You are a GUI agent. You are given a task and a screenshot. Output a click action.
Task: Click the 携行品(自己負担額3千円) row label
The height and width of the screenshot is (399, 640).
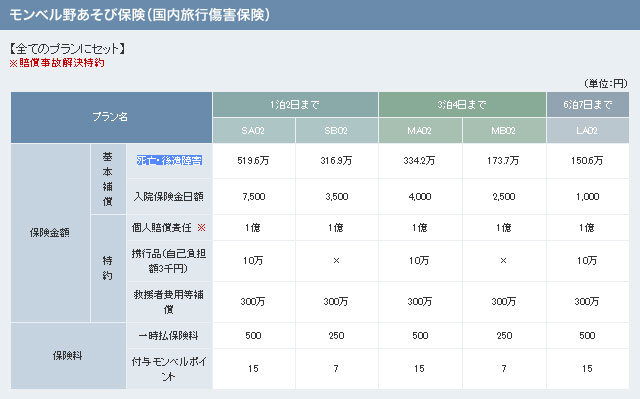pyautogui.click(x=169, y=261)
